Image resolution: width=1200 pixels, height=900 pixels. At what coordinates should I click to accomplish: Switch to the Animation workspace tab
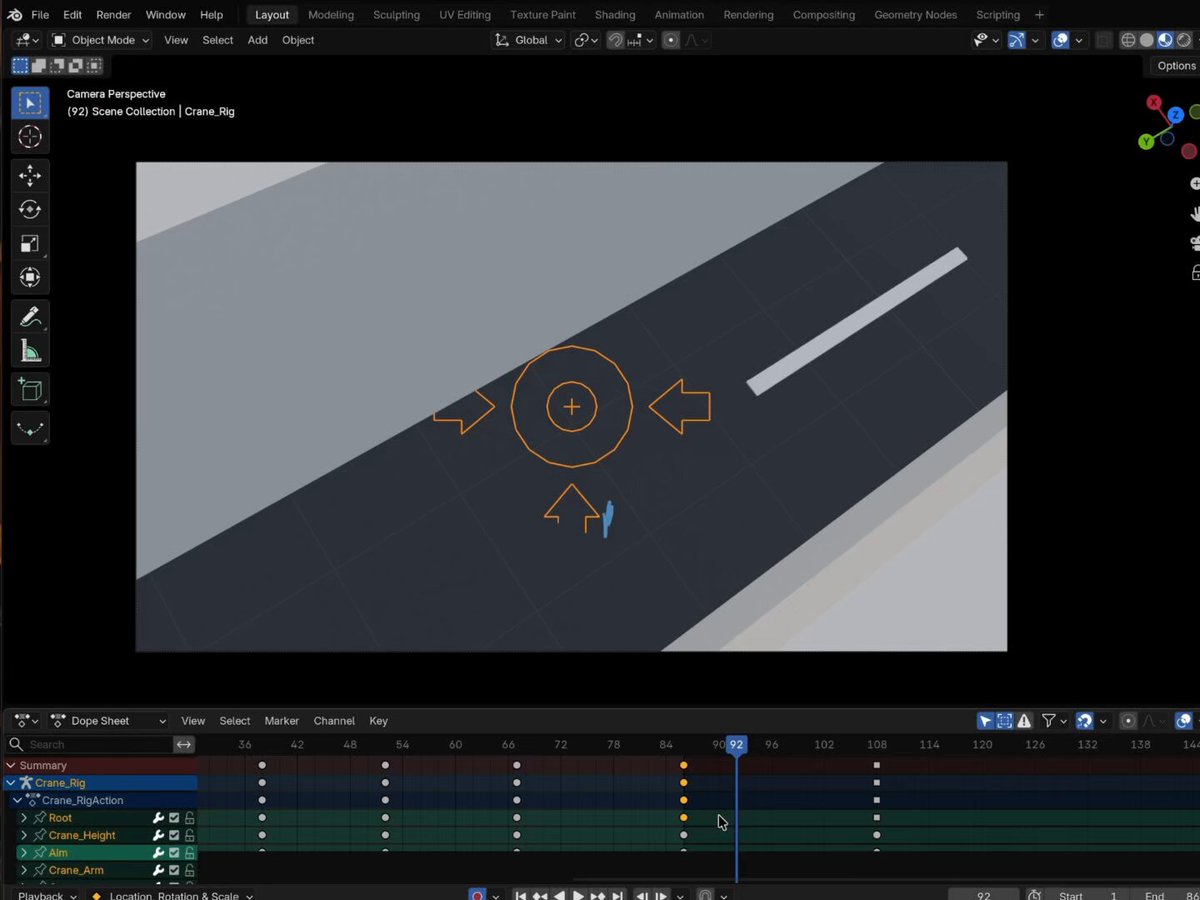(x=679, y=15)
